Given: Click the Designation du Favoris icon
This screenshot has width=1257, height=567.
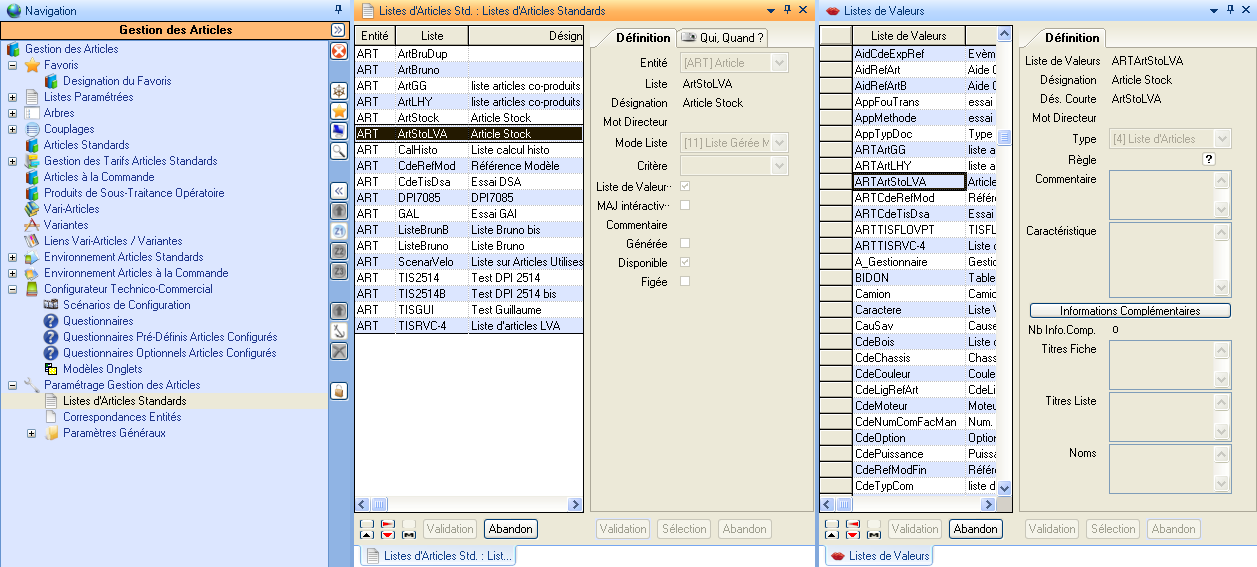Looking at the screenshot, I should click(x=51, y=81).
